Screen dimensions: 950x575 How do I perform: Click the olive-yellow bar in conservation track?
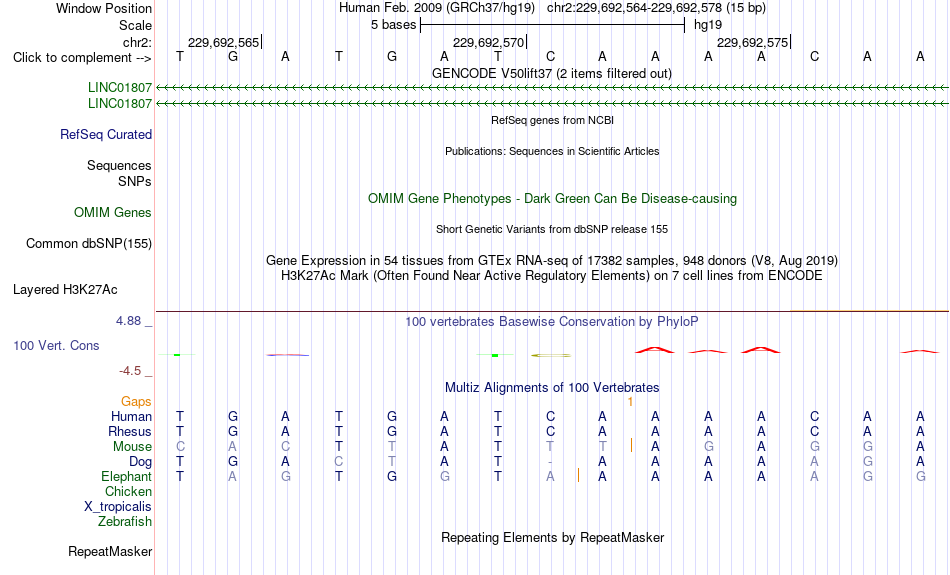pos(551,355)
